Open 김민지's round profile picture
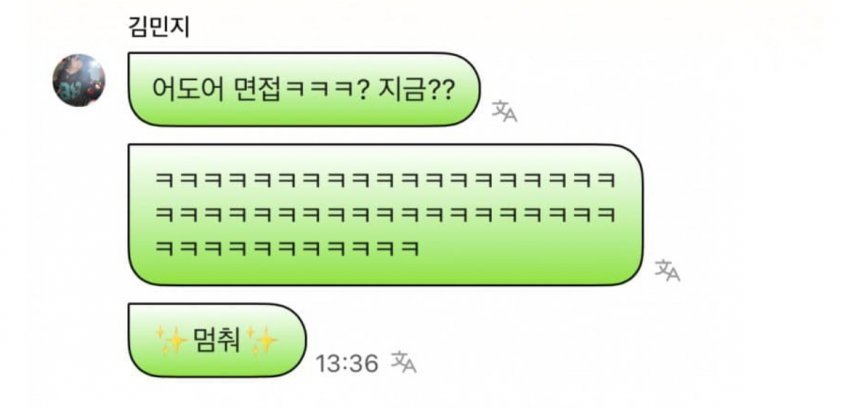The image size is (850, 408). 79,80
